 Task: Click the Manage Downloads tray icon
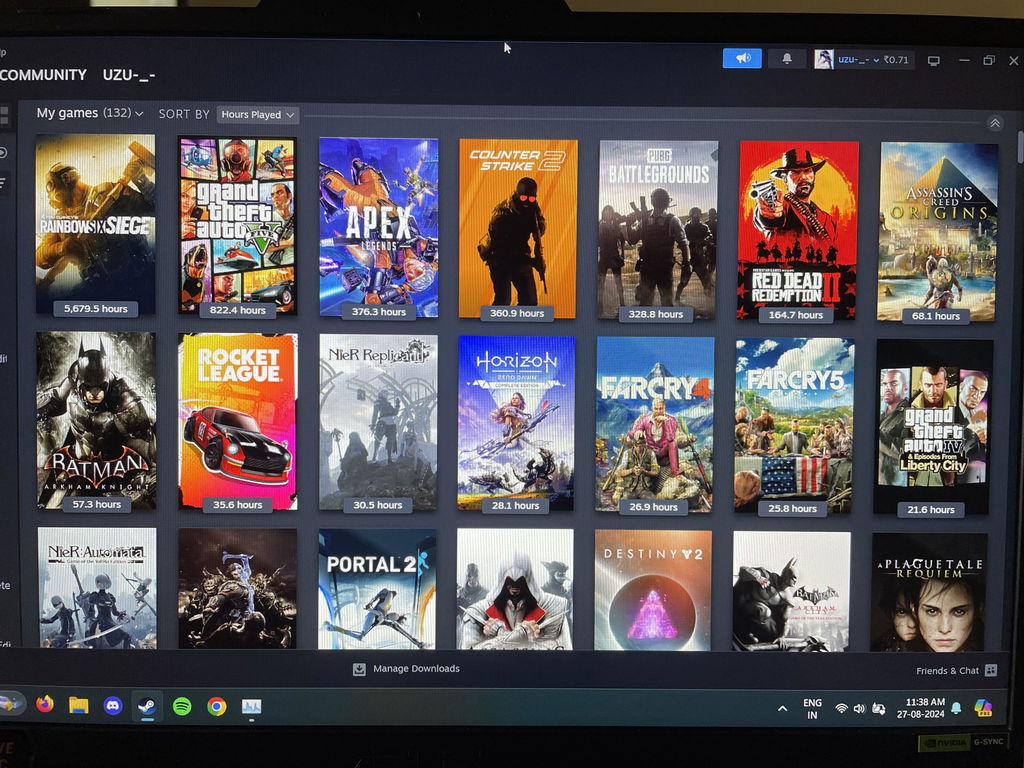coord(359,669)
